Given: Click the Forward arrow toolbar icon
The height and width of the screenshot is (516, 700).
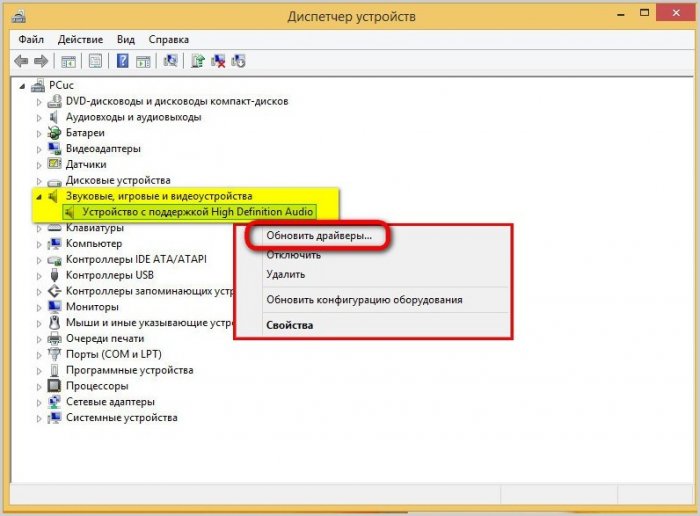Looking at the screenshot, I should click(x=41, y=61).
